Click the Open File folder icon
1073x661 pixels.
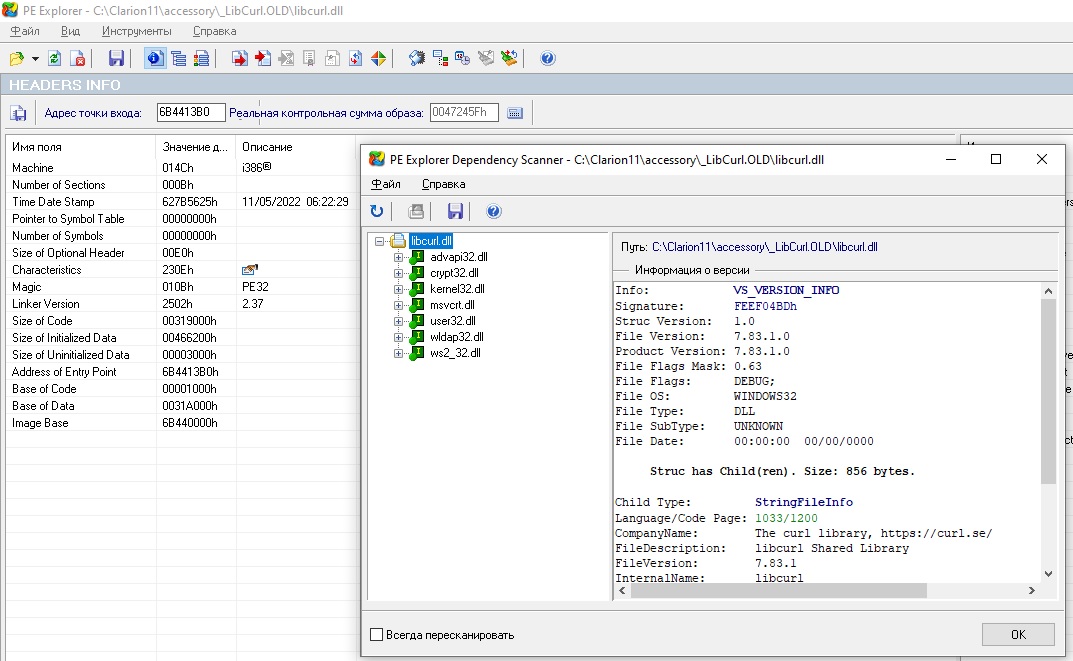tap(17, 58)
